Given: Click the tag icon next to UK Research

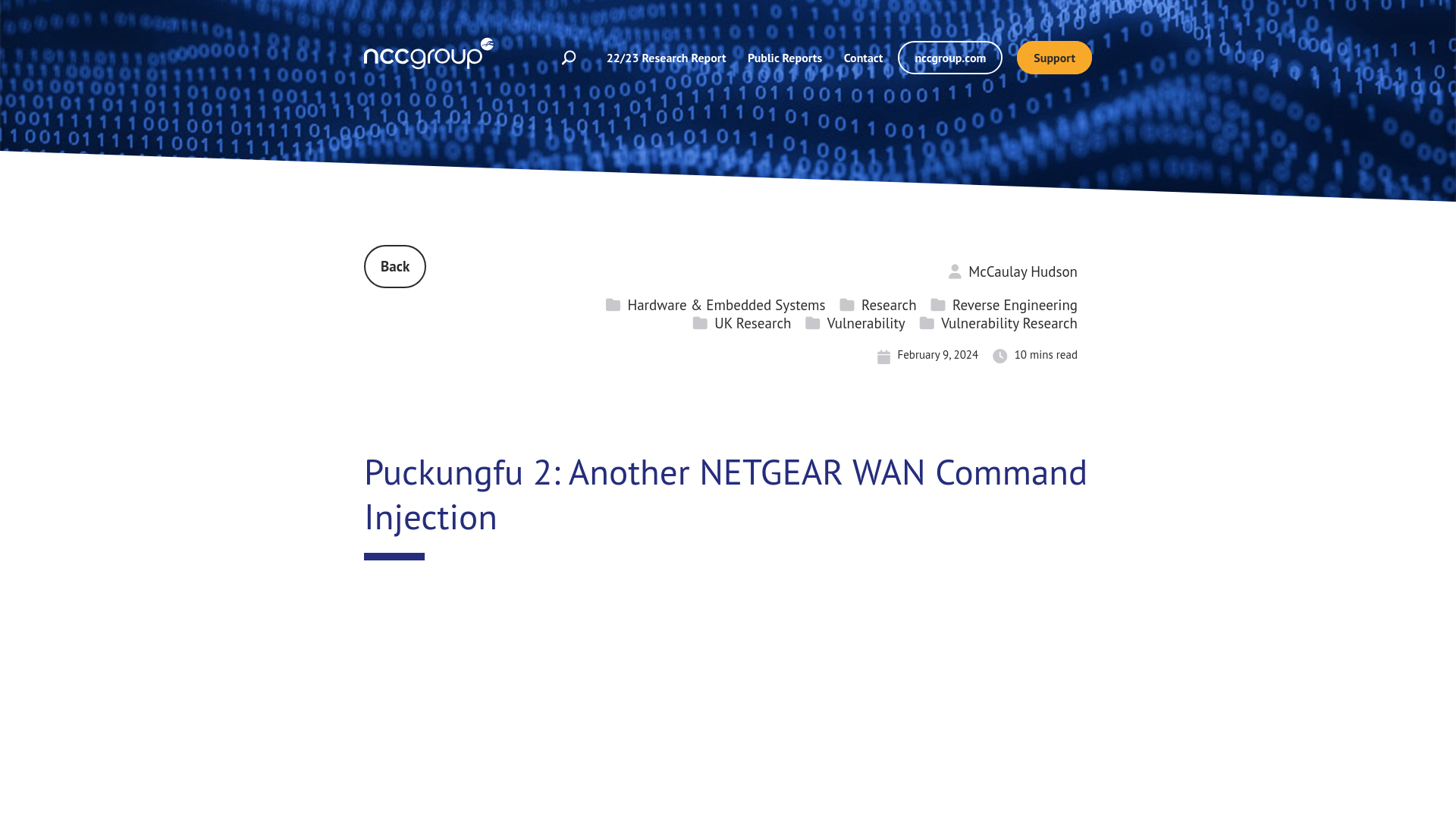Looking at the screenshot, I should (700, 323).
